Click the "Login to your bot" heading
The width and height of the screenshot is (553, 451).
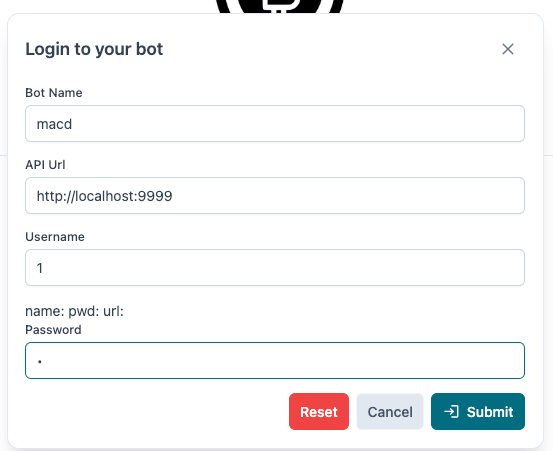[94, 49]
